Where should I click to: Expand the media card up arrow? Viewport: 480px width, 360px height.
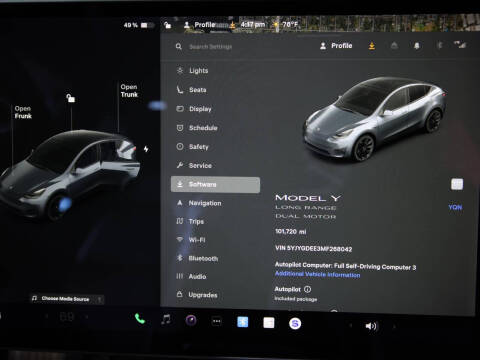click(100, 299)
